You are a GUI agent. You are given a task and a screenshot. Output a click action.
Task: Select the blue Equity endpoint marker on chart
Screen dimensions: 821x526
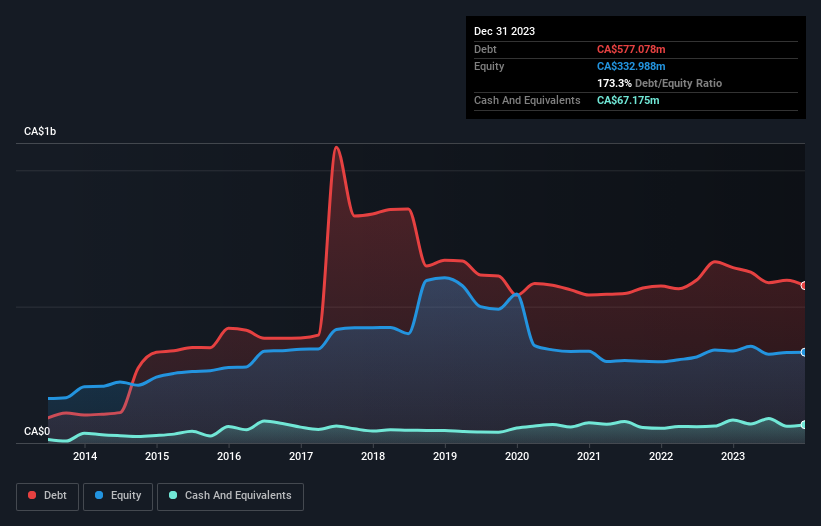(804, 352)
